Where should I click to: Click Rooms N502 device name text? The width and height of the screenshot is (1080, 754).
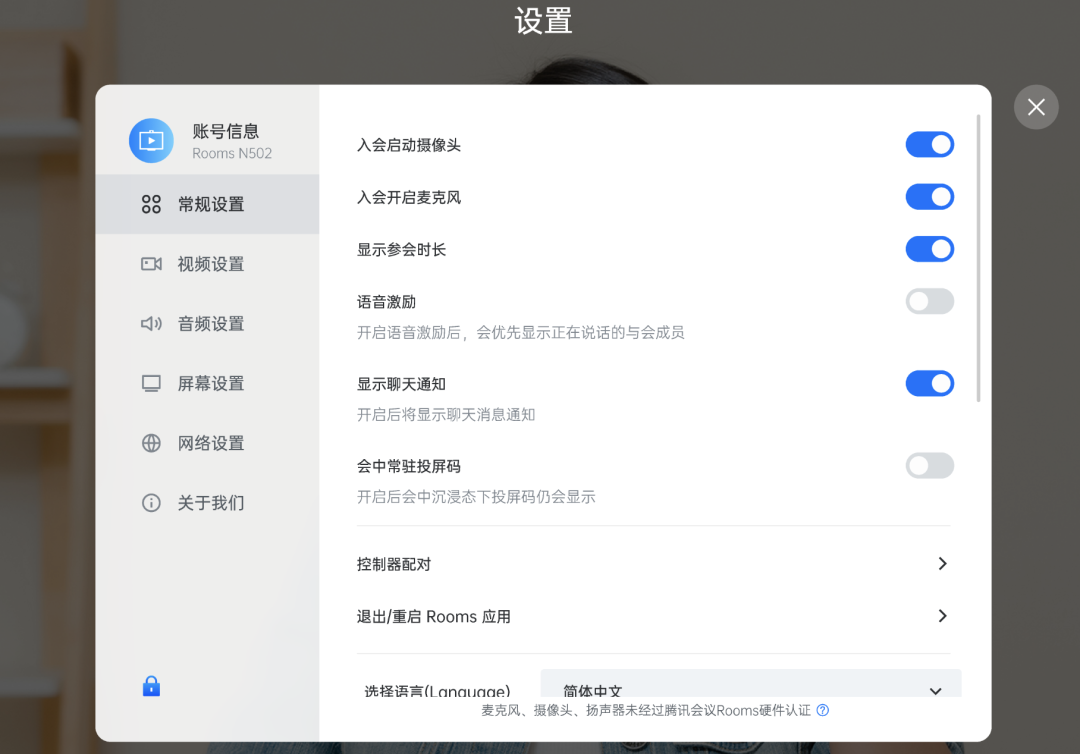coord(232,154)
